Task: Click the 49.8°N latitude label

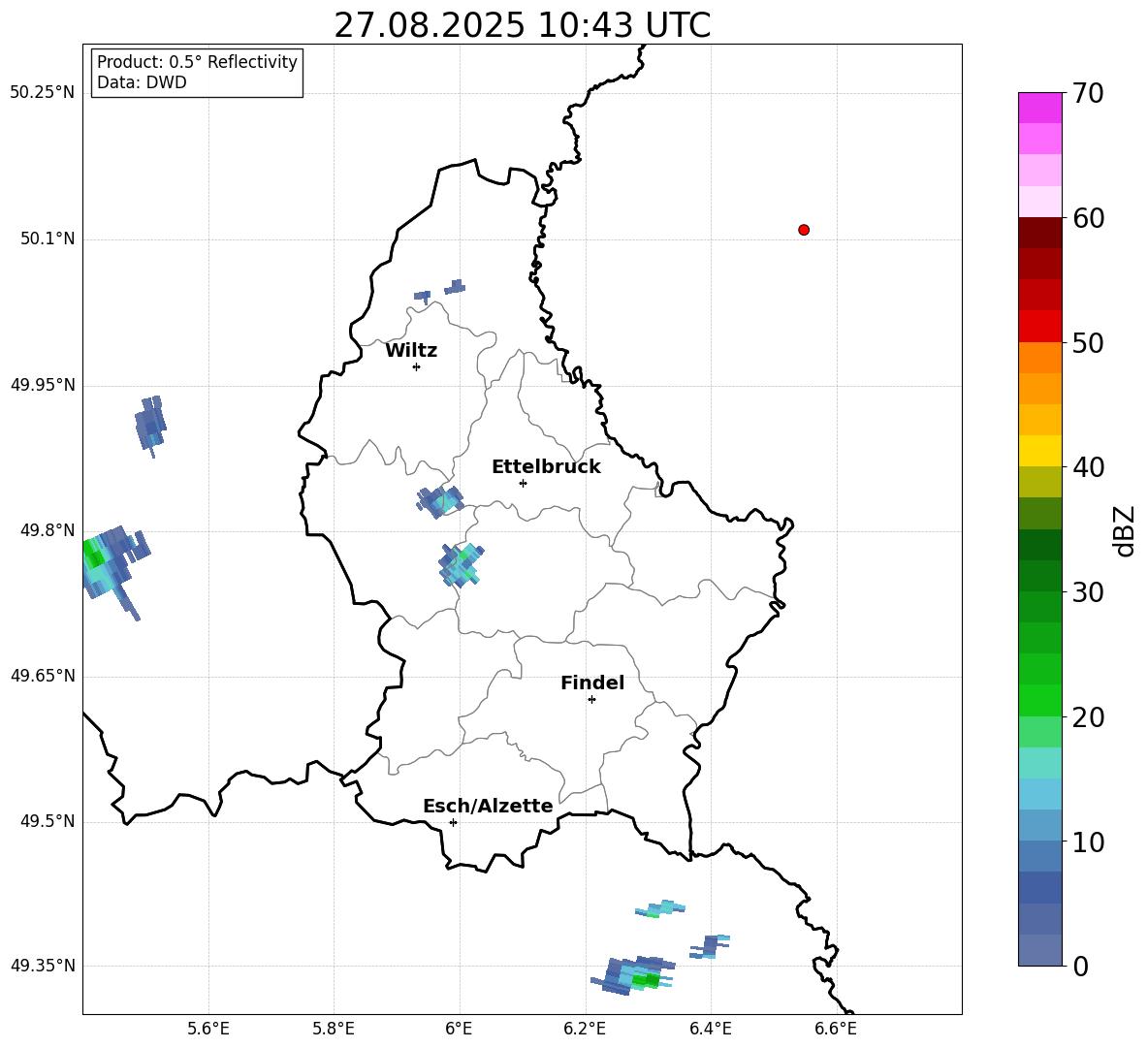Action: point(48,530)
